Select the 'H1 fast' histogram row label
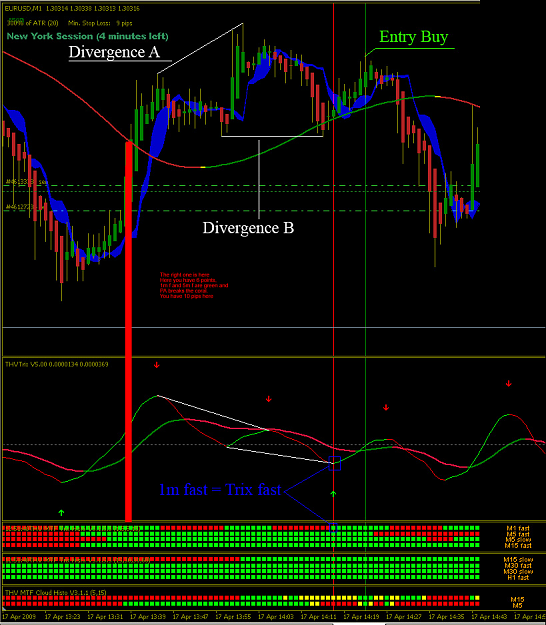The height and width of the screenshot is (625, 546). coord(518,578)
